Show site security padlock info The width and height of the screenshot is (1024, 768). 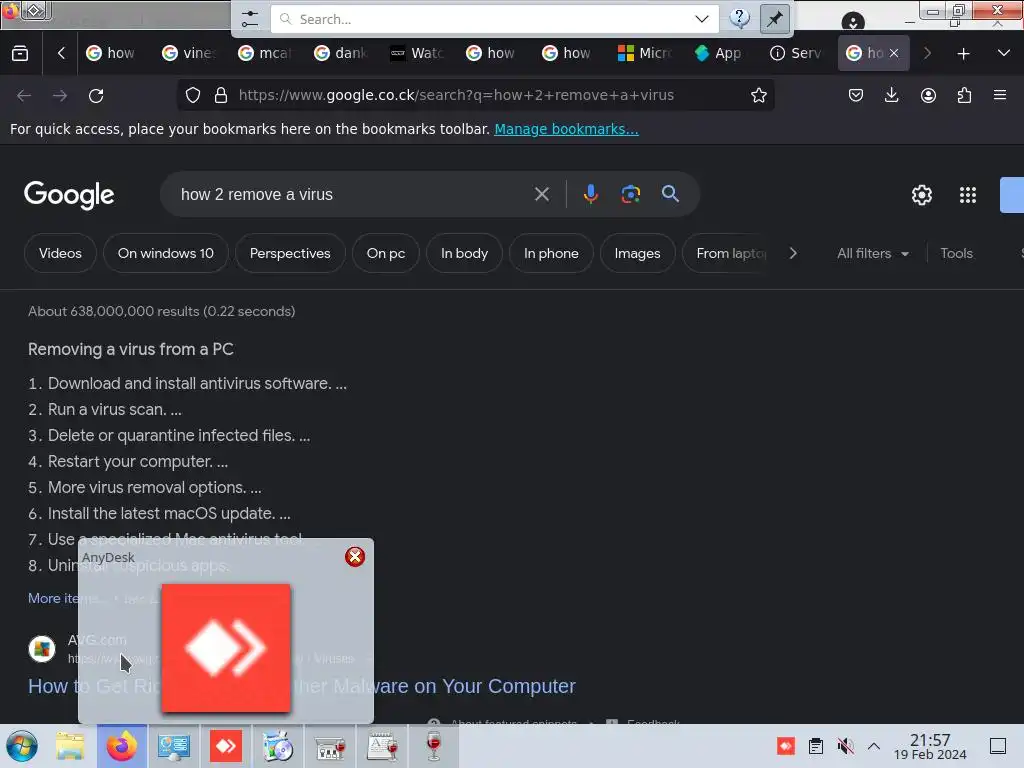[221, 95]
